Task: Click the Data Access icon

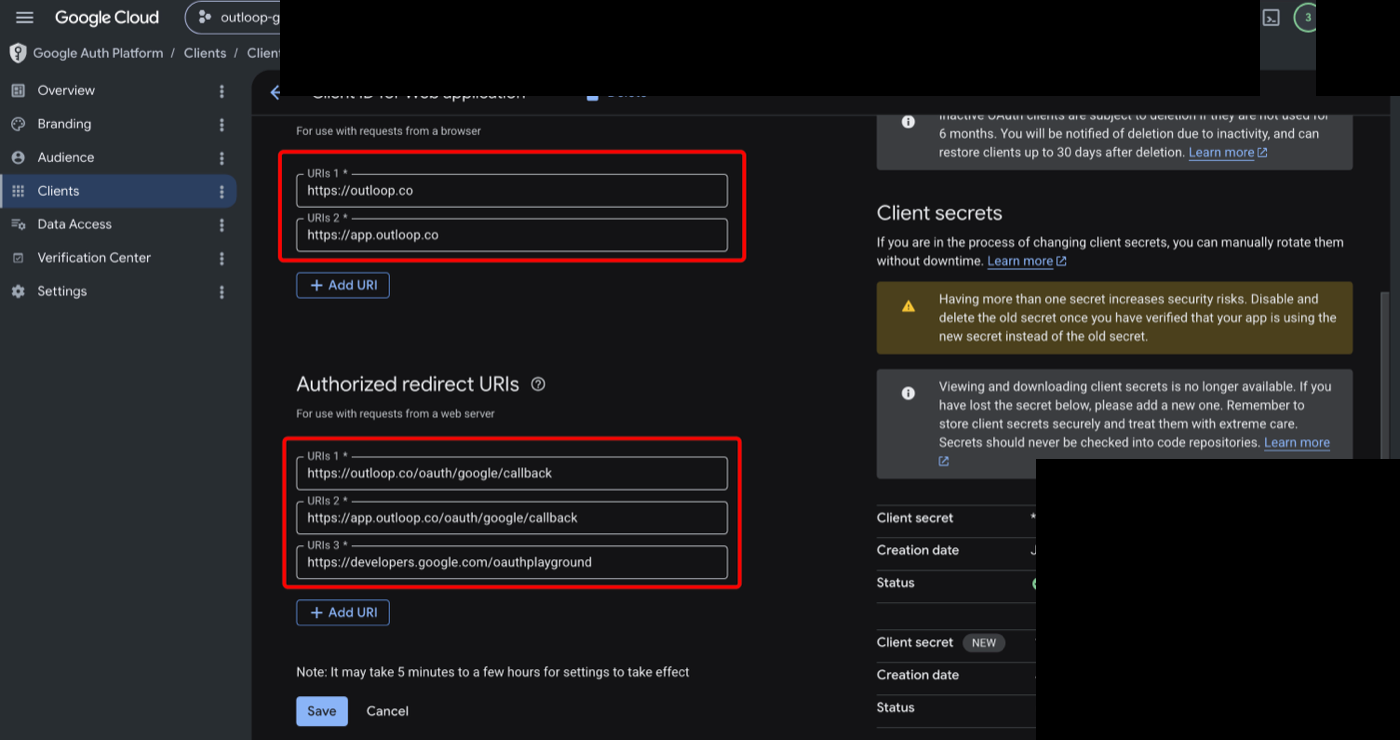Action: coord(18,224)
